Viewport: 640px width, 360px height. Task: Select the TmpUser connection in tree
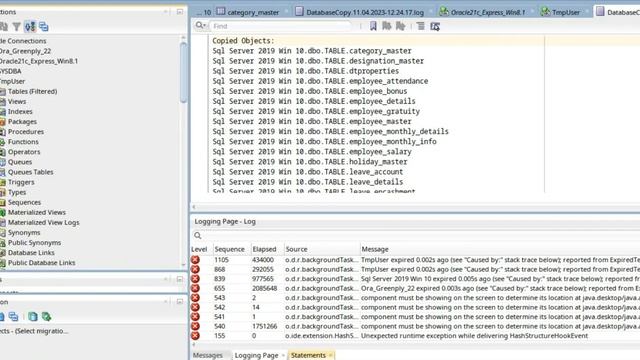(13, 81)
